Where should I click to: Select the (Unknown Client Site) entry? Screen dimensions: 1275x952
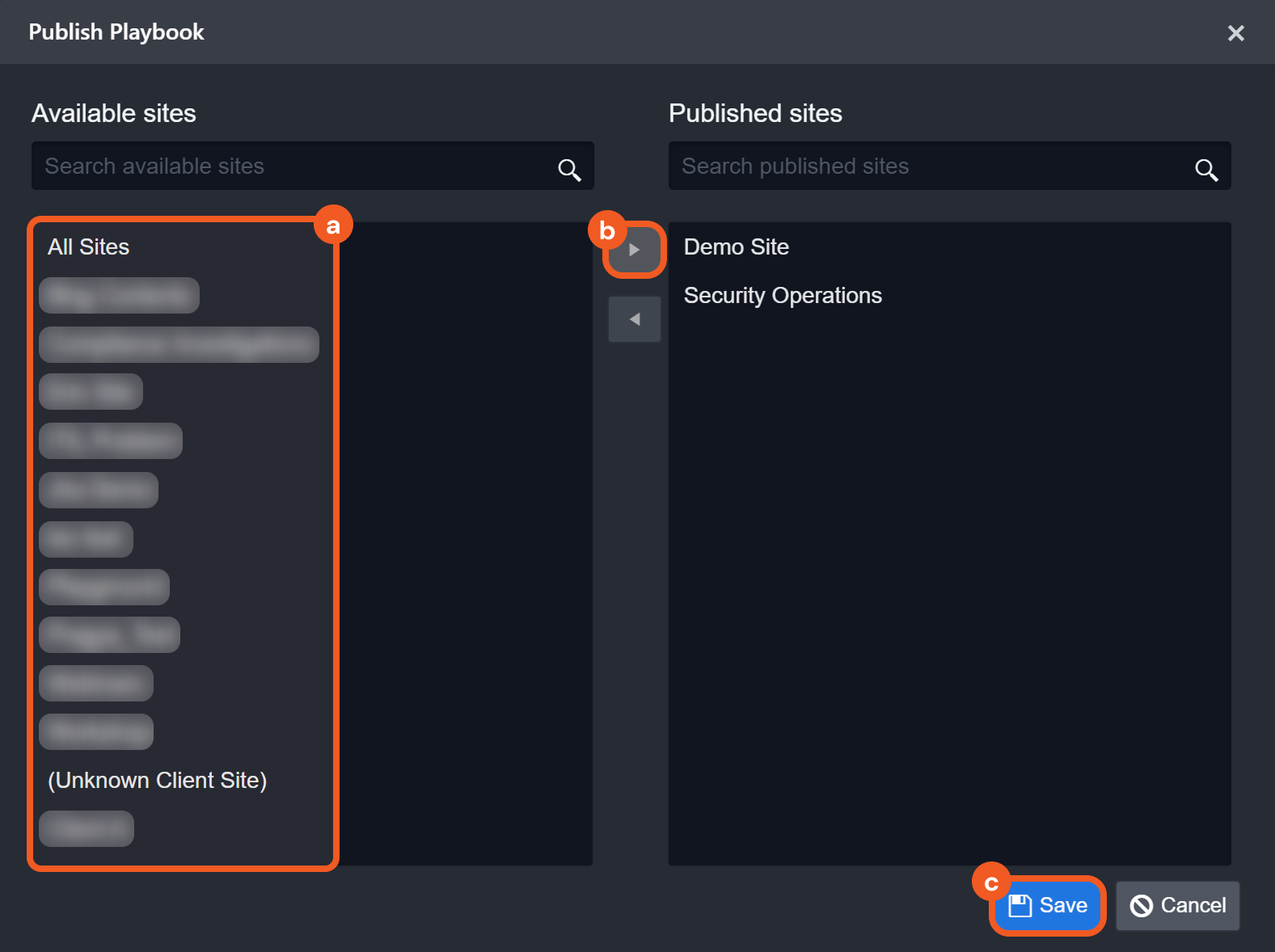[x=158, y=781]
